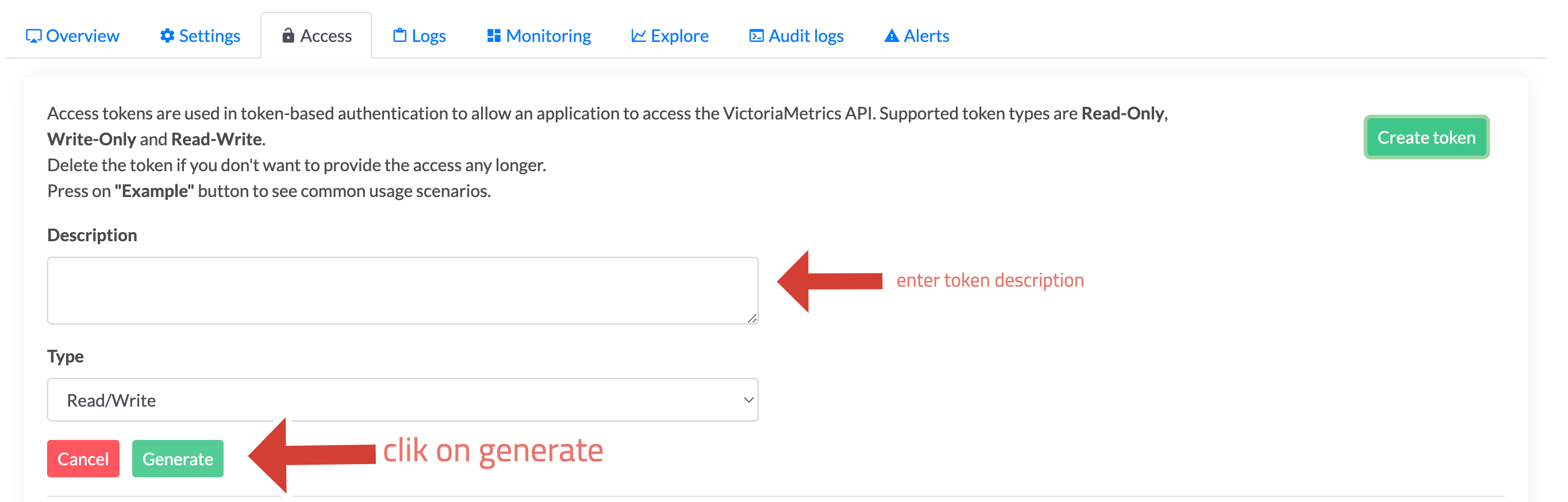This screenshot has height=502, width=1568.
Task: Open the Logs tab
Action: 427,35
